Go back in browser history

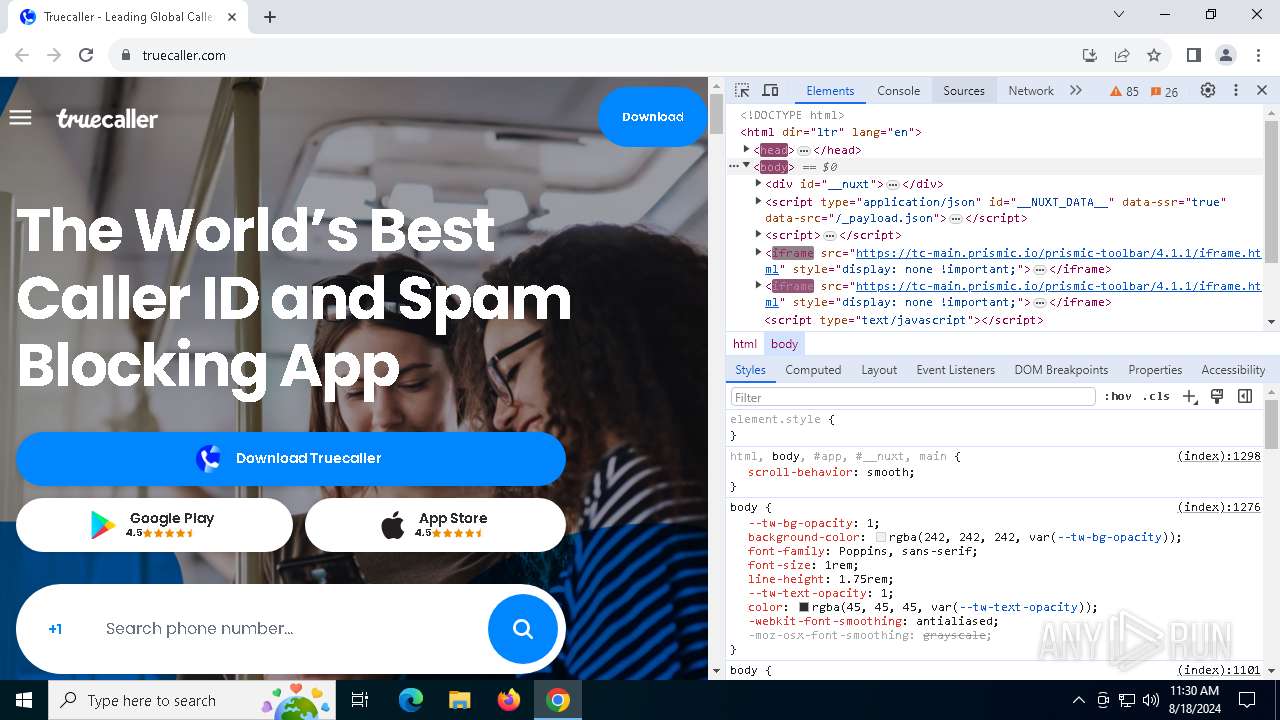pos(22,55)
